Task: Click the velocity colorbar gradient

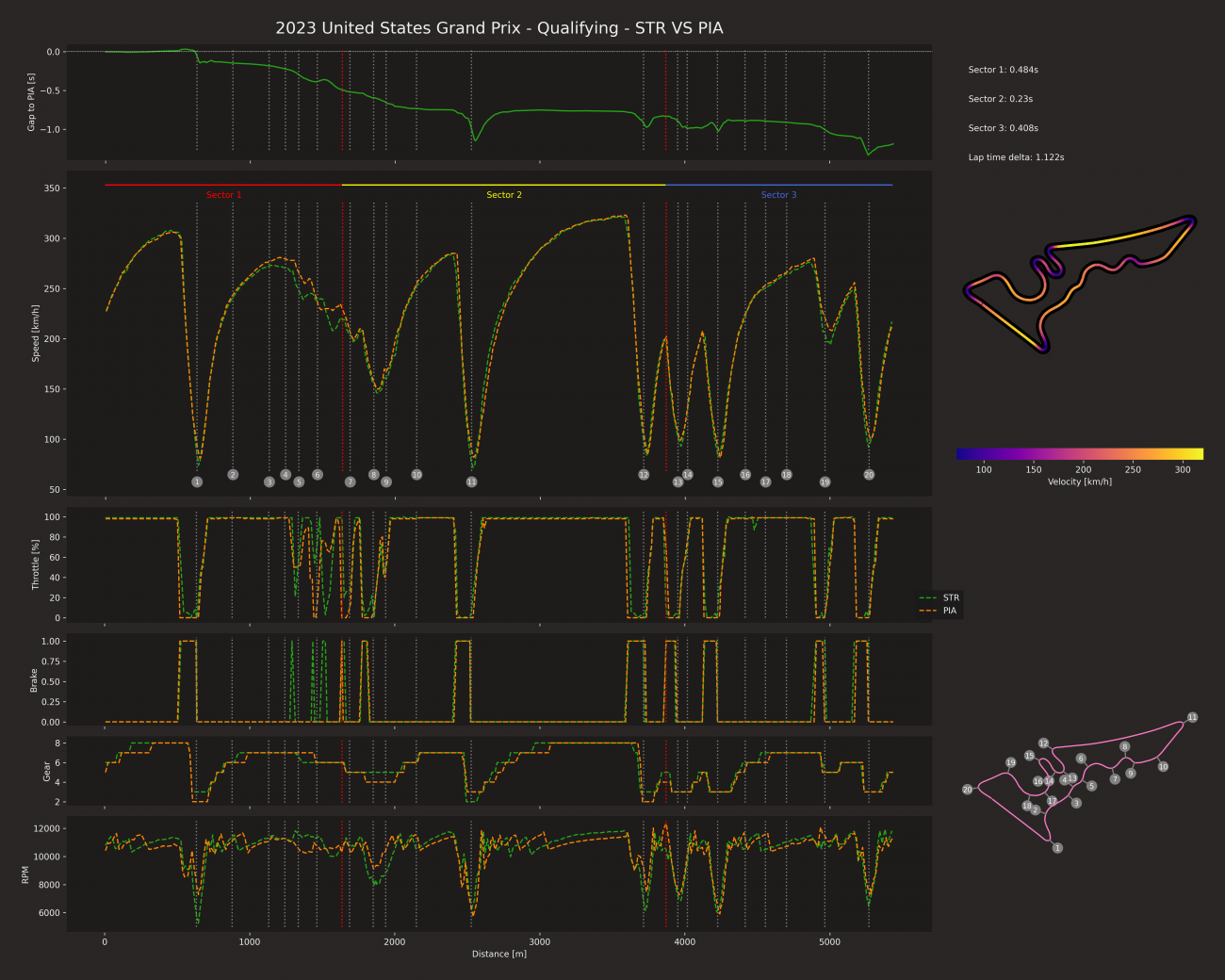Action: point(1079,453)
